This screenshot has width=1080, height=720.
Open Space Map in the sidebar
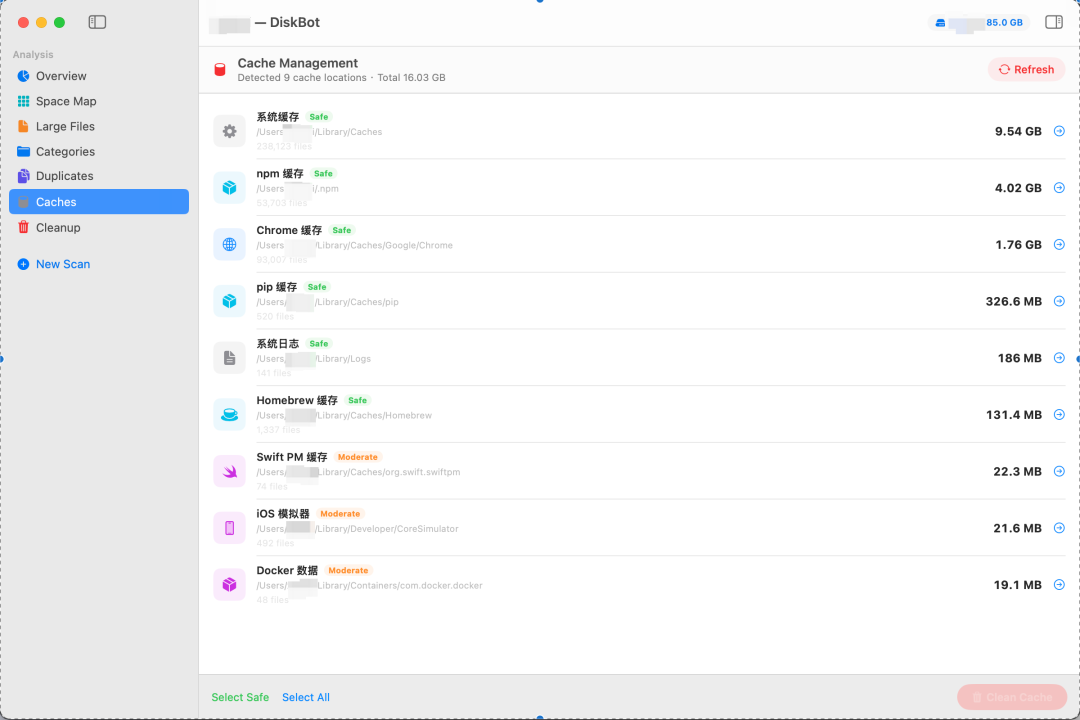point(98,101)
